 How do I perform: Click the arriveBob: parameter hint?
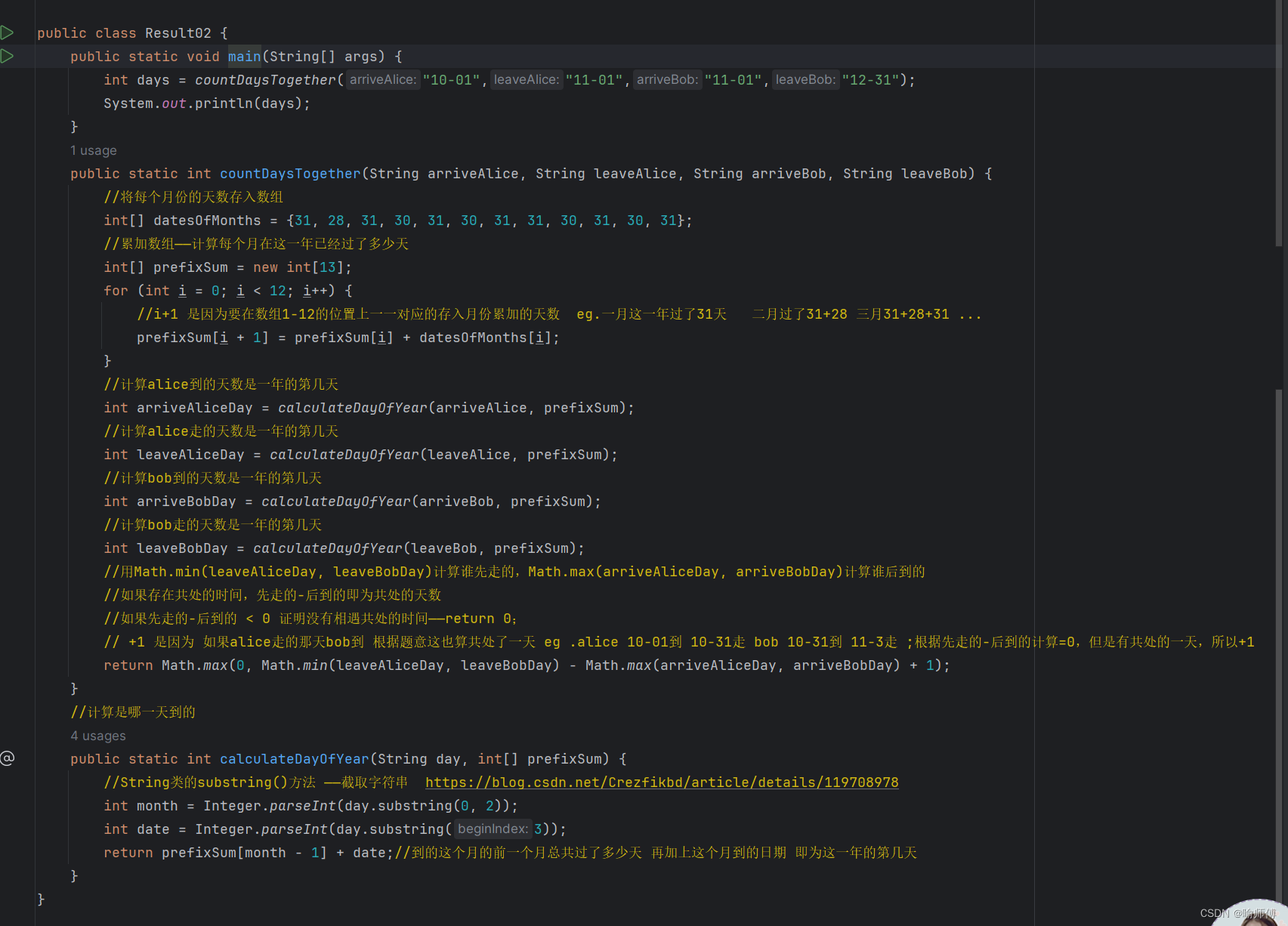(x=668, y=79)
